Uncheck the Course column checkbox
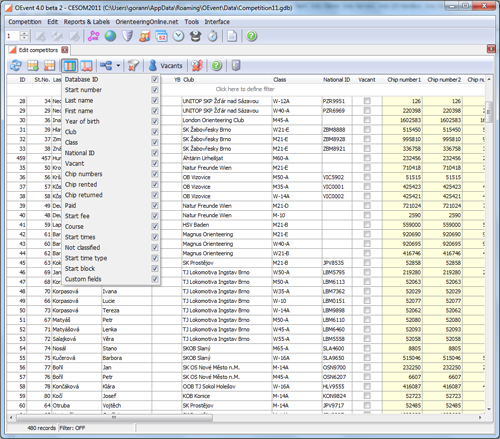The height and width of the screenshot is (439, 500). [155, 226]
